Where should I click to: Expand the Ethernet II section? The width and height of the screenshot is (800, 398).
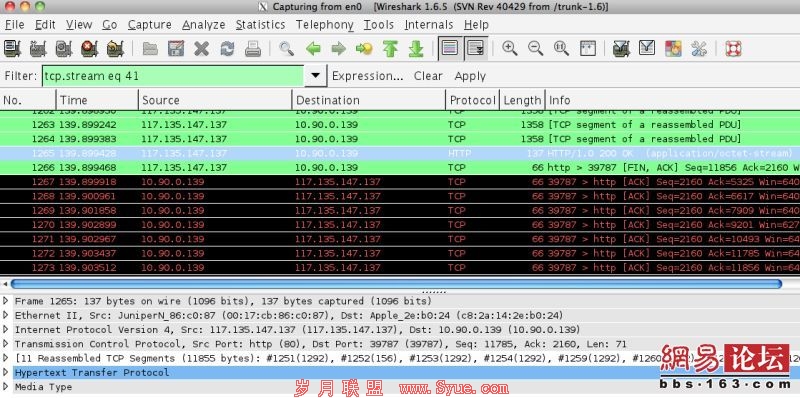(6, 315)
